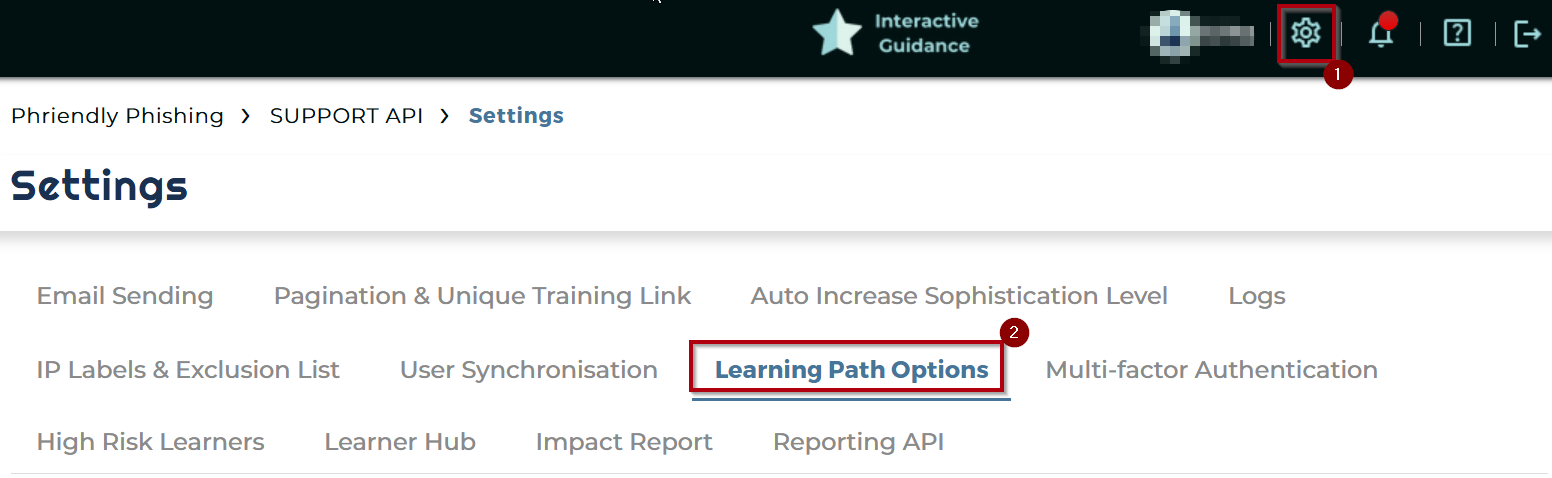
Task: Click the help question mark icon
Action: point(1457,33)
